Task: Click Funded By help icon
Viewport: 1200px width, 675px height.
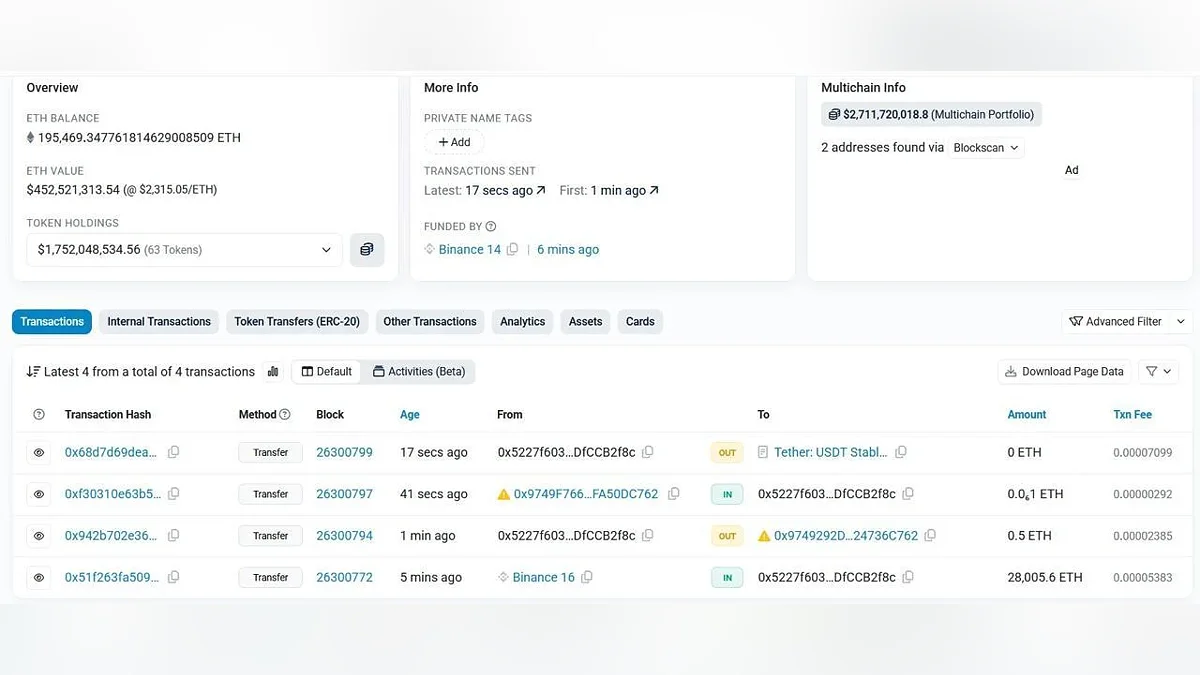Action: (x=491, y=227)
